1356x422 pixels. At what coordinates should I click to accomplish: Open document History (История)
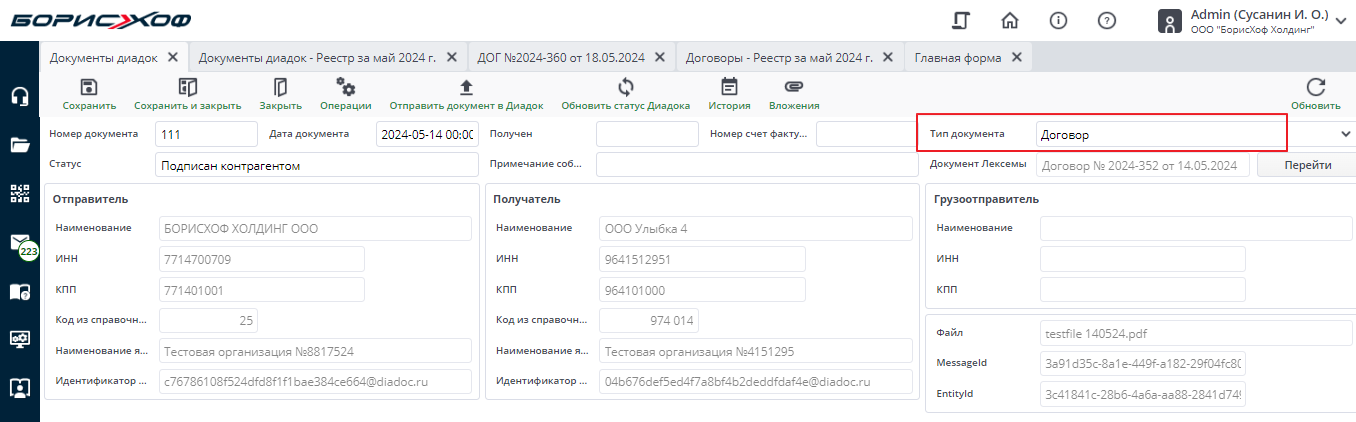pyautogui.click(x=729, y=88)
